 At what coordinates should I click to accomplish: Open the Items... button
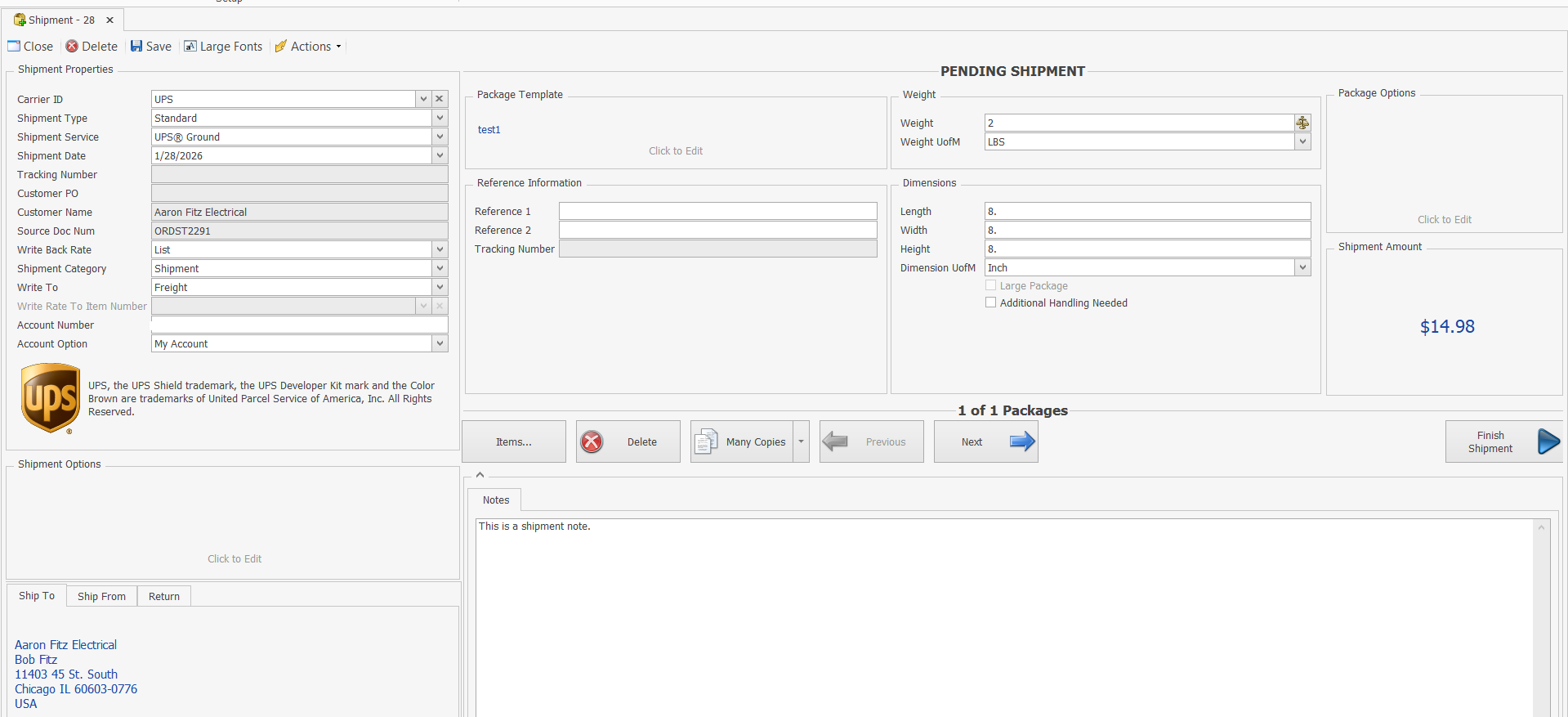(513, 441)
